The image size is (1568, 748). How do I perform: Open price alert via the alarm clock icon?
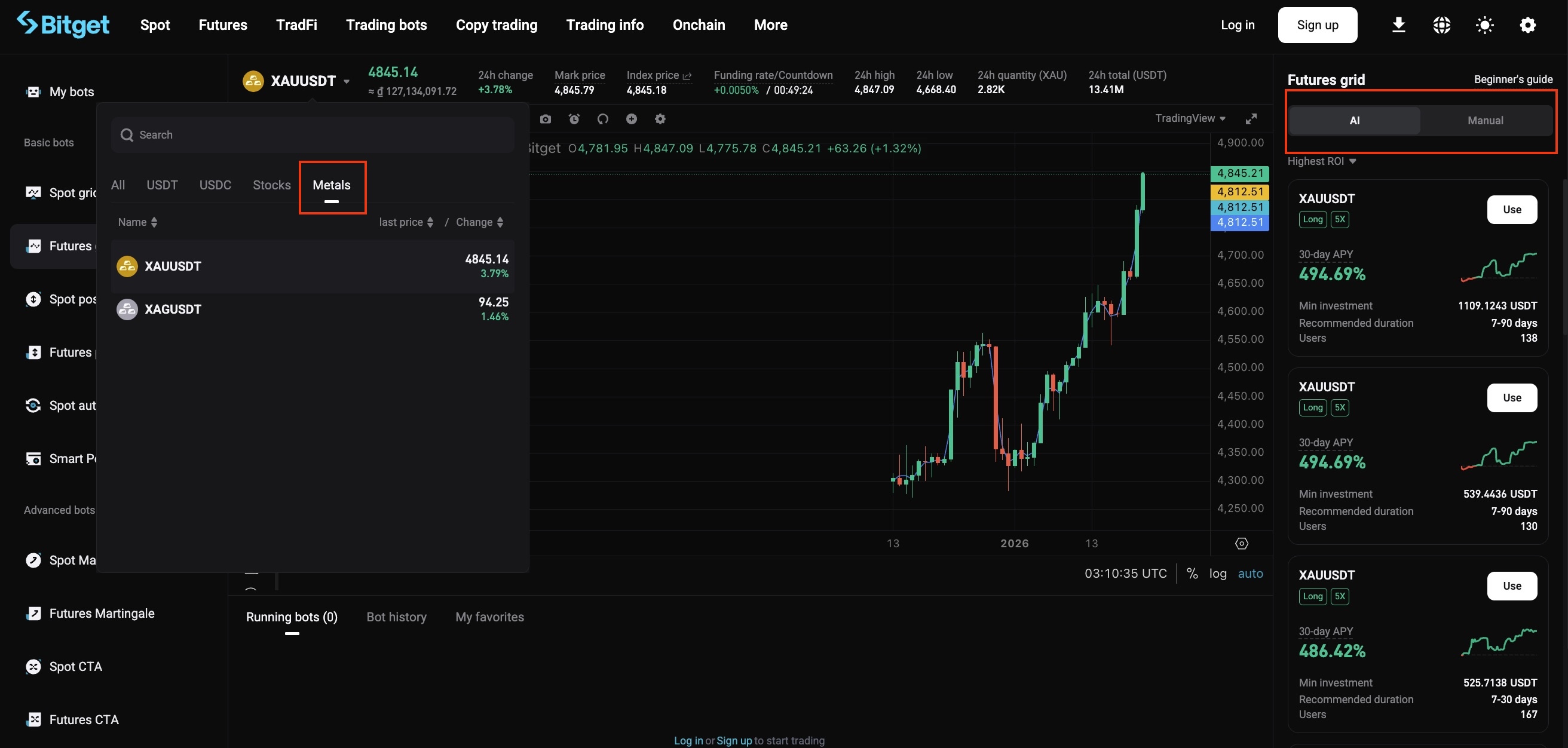pyautogui.click(x=574, y=119)
